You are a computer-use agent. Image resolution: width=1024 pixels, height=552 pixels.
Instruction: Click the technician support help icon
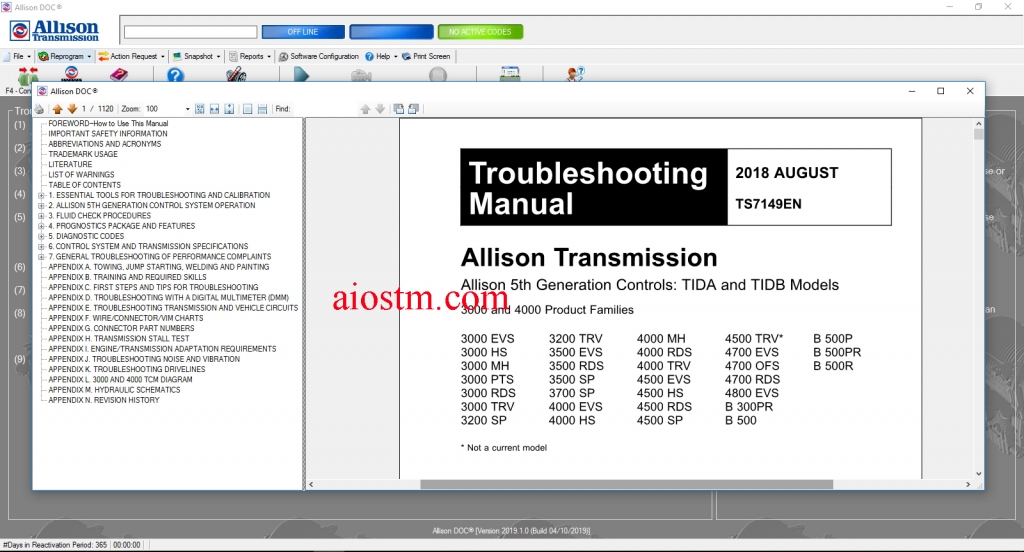pos(575,74)
